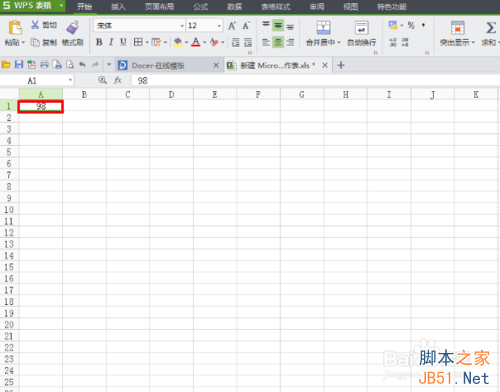The image size is (500, 392).
Task: Toggle top vertical alignment
Action: [x=266, y=25]
